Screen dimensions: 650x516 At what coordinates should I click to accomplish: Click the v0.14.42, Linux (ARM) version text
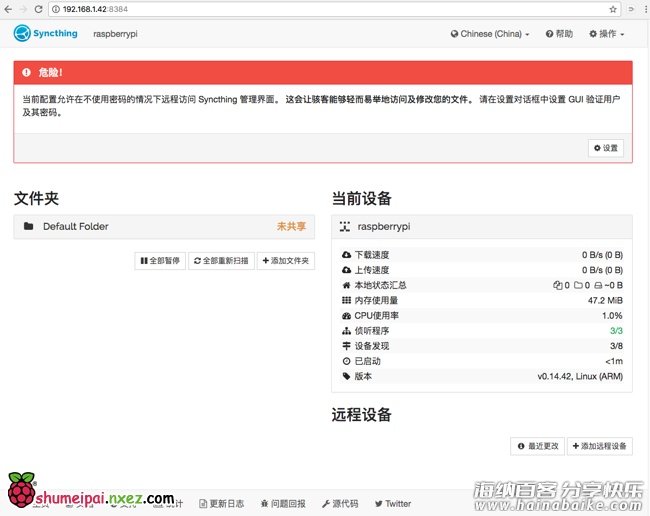click(x=580, y=376)
